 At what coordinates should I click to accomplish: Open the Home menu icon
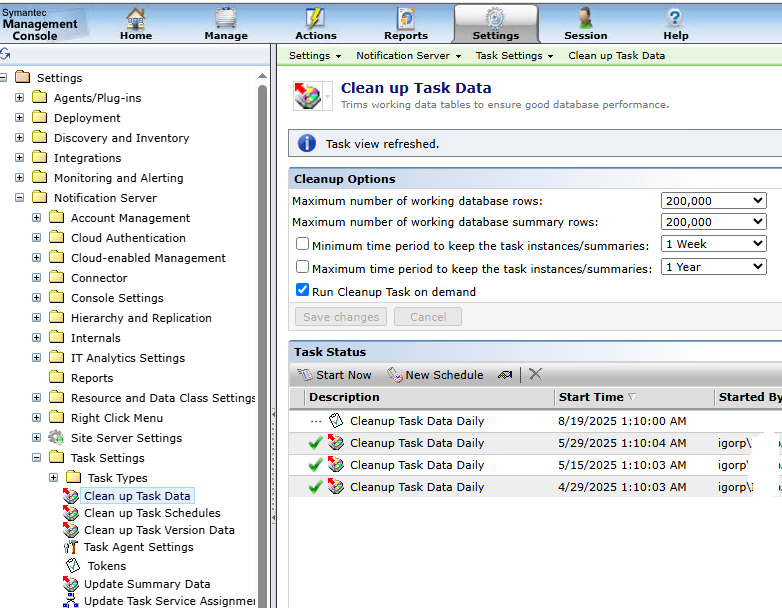point(136,19)
